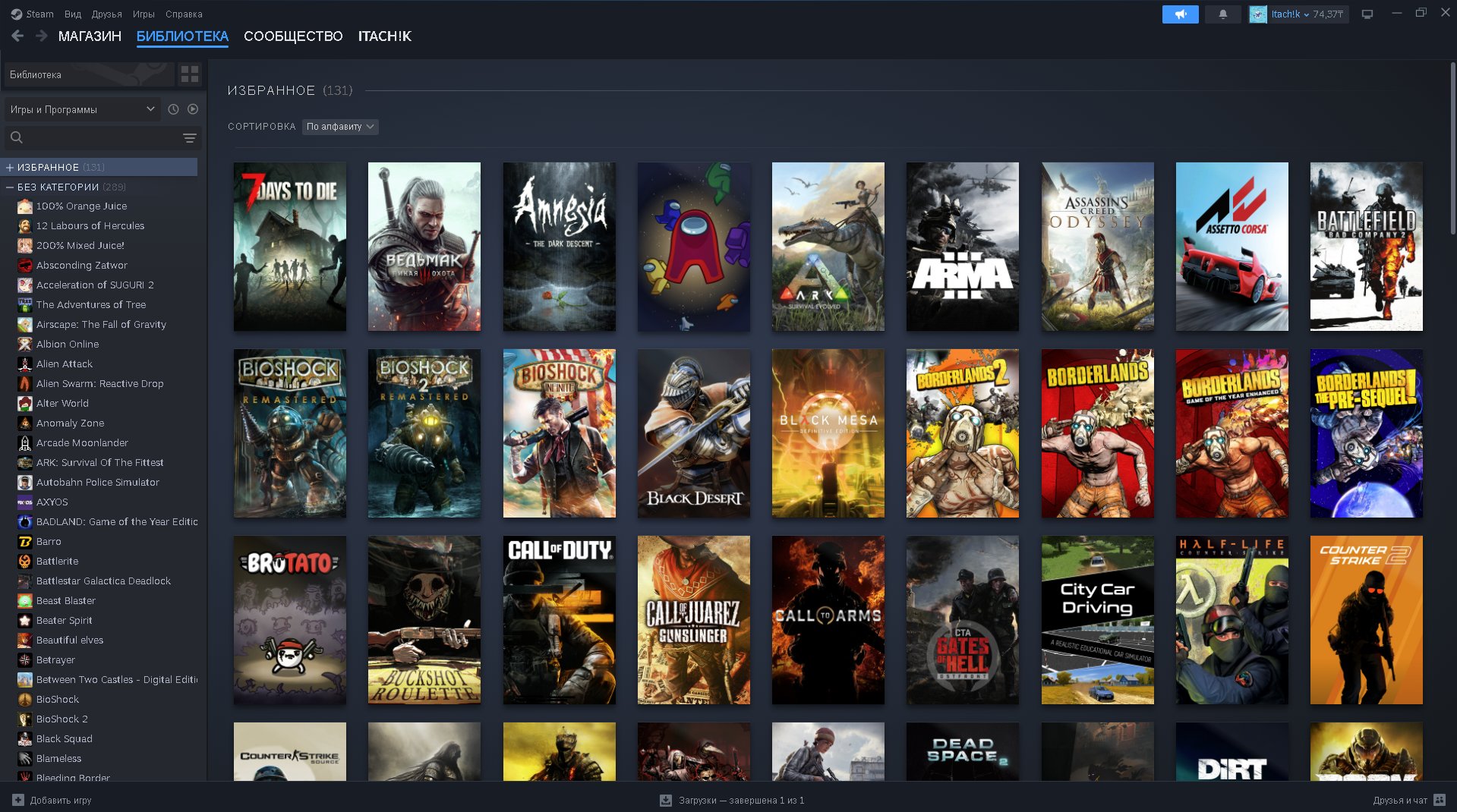Image resolution: width=1457 pixels, height=812 pixels.
Task: Click the Add Game plus icon
Action: (18, 800)
